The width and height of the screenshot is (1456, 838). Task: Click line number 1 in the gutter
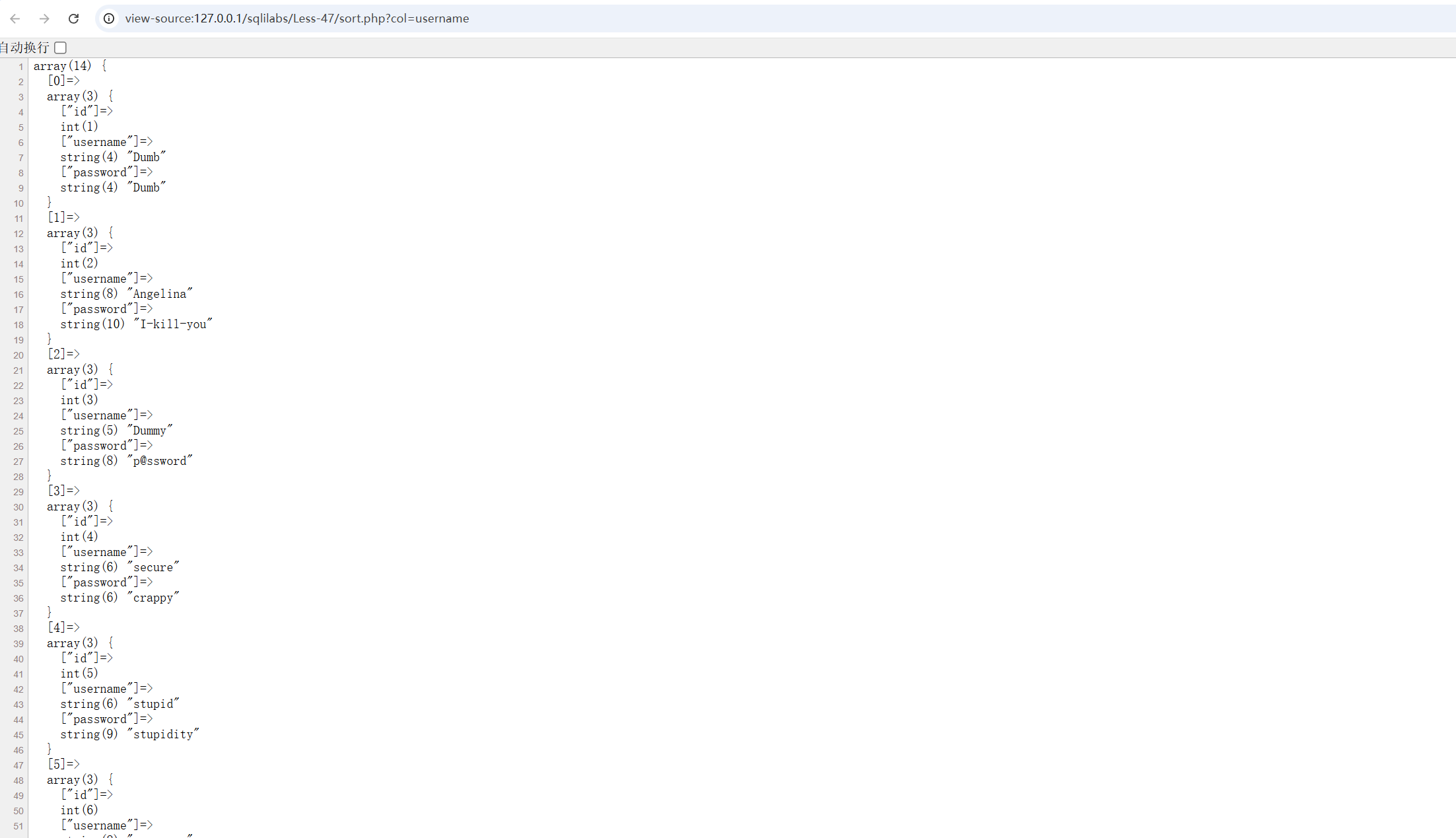coord(20,67)
